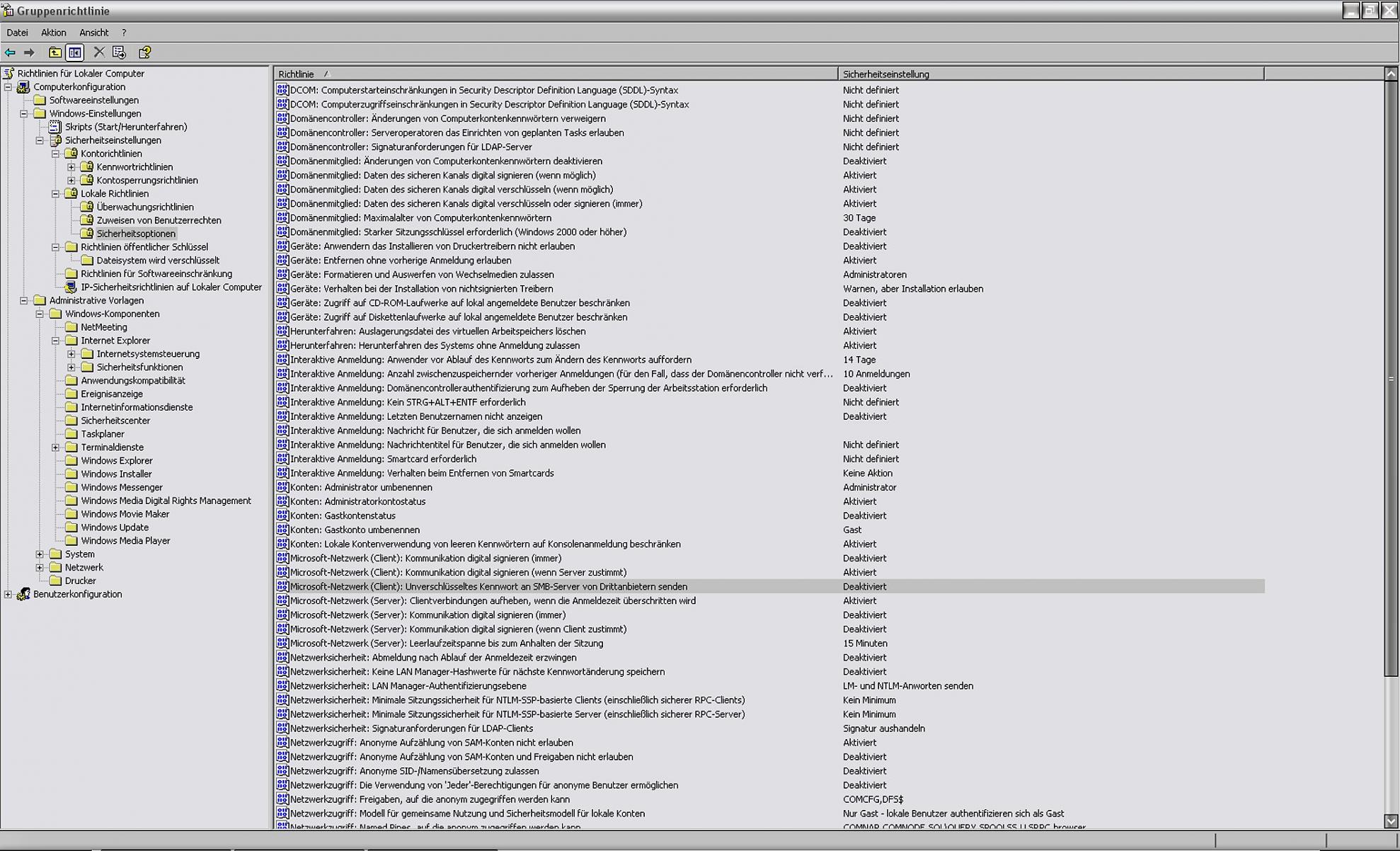Image resolution: width=1400 pixels, height=851 pixels.
Task: Click the vertical scrollbar down arrow
Action: (1390, 821)
